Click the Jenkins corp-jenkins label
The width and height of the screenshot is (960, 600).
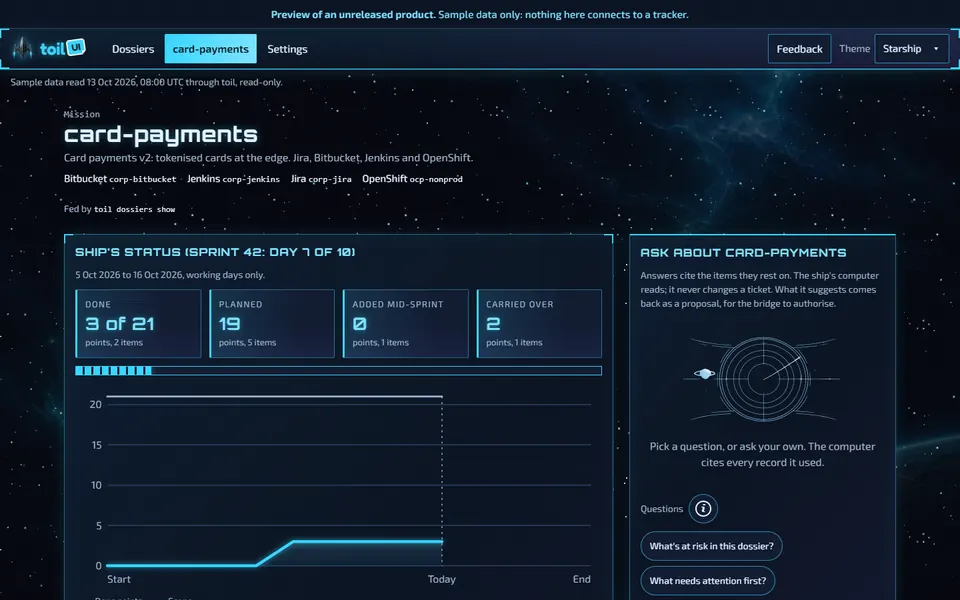click(x=233, y=179)
